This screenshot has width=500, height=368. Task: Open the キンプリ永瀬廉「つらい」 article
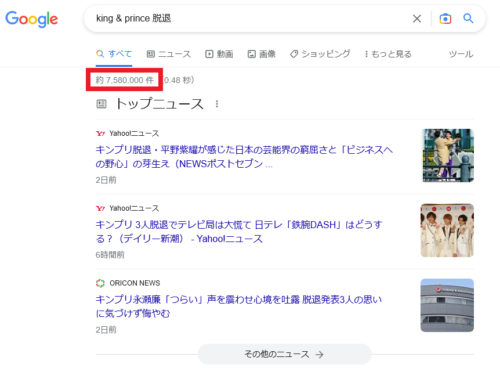coord(239,306)
